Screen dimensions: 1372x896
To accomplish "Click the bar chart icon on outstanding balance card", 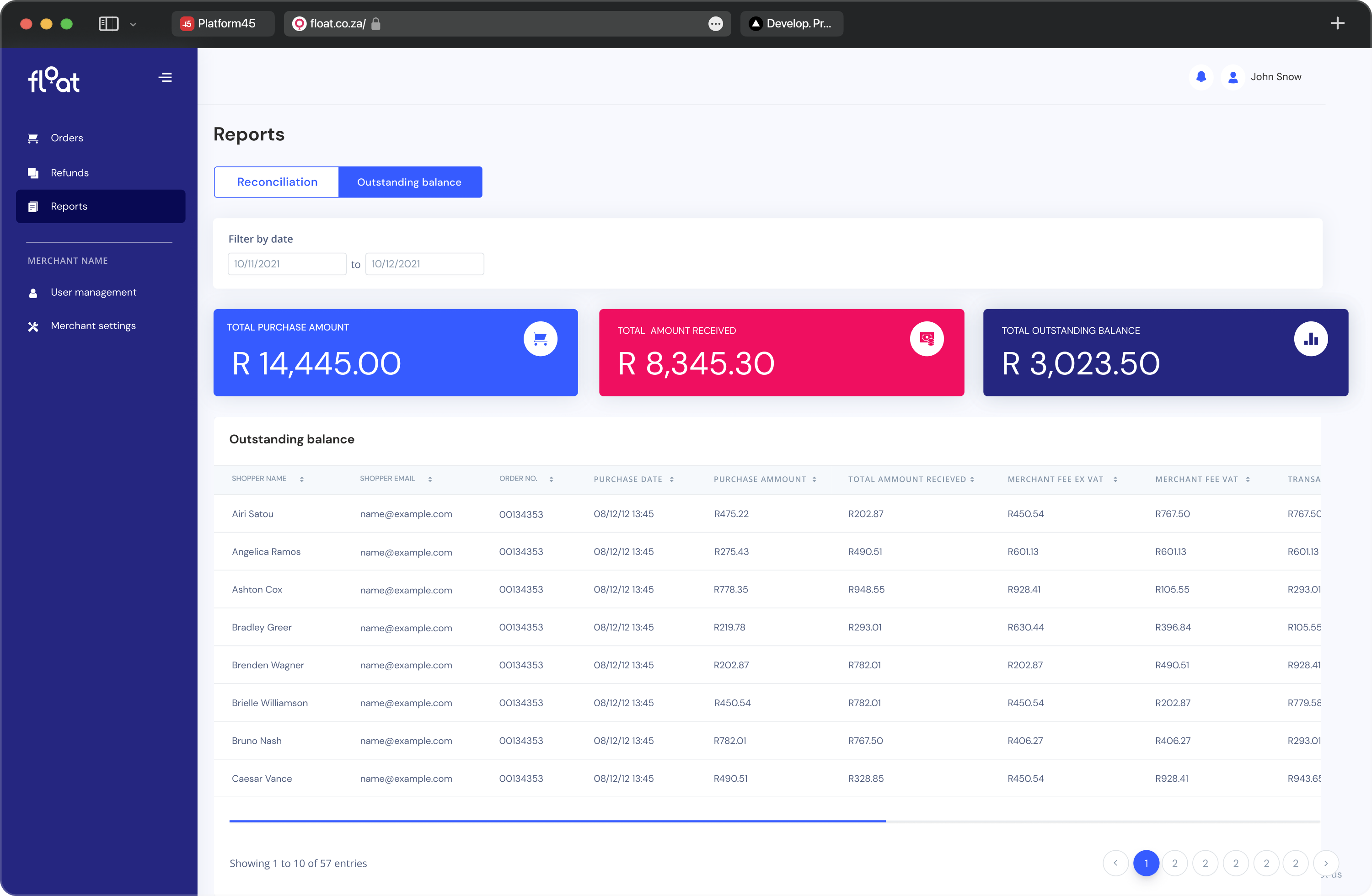I will coord(1310,339).
